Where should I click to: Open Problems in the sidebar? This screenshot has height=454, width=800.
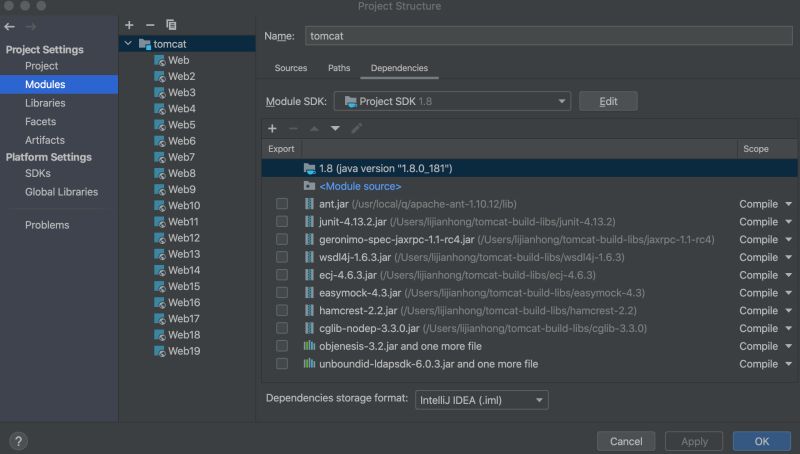(47, 225)
